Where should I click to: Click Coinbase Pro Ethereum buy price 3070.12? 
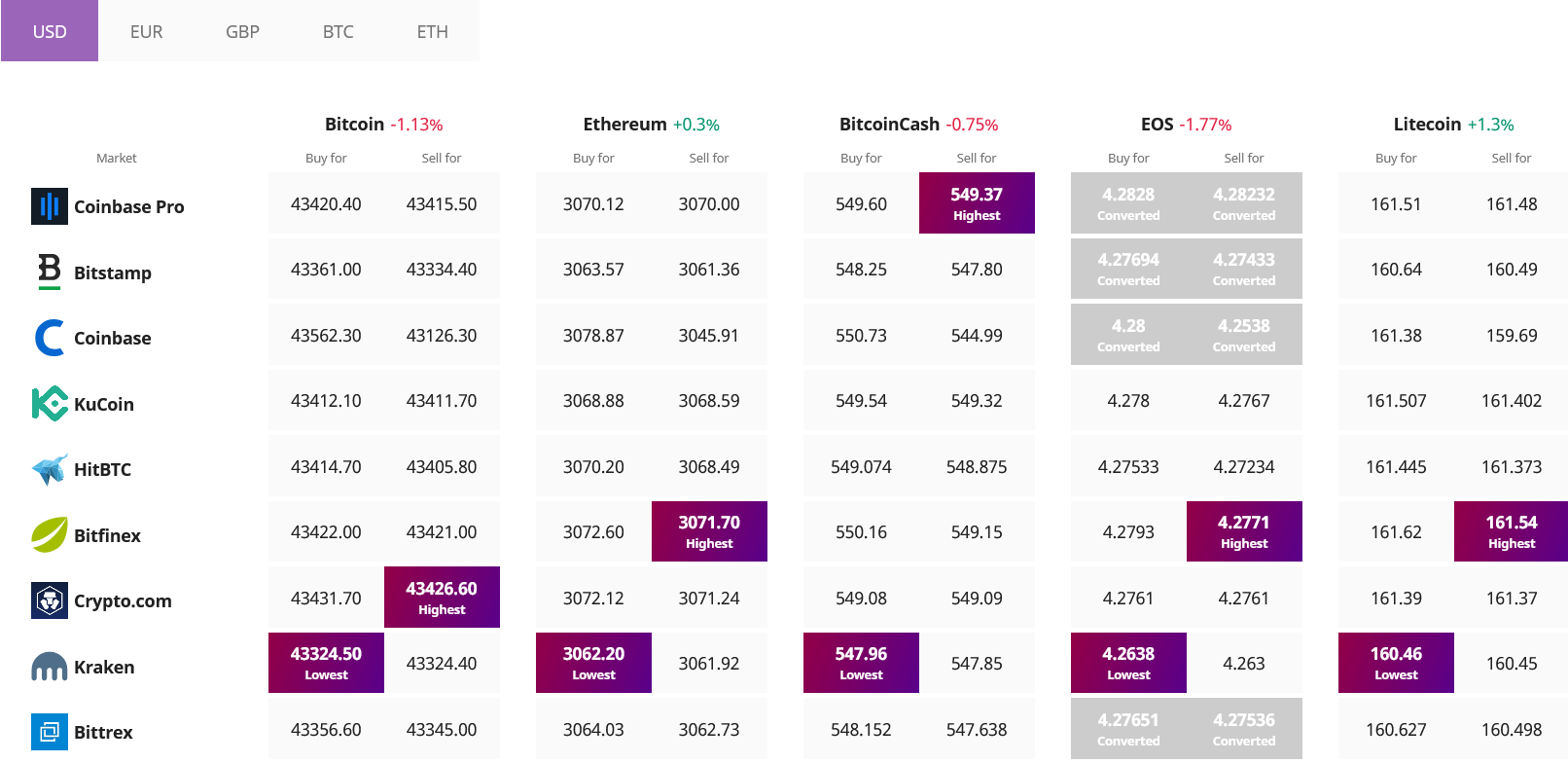pos(593,203)
